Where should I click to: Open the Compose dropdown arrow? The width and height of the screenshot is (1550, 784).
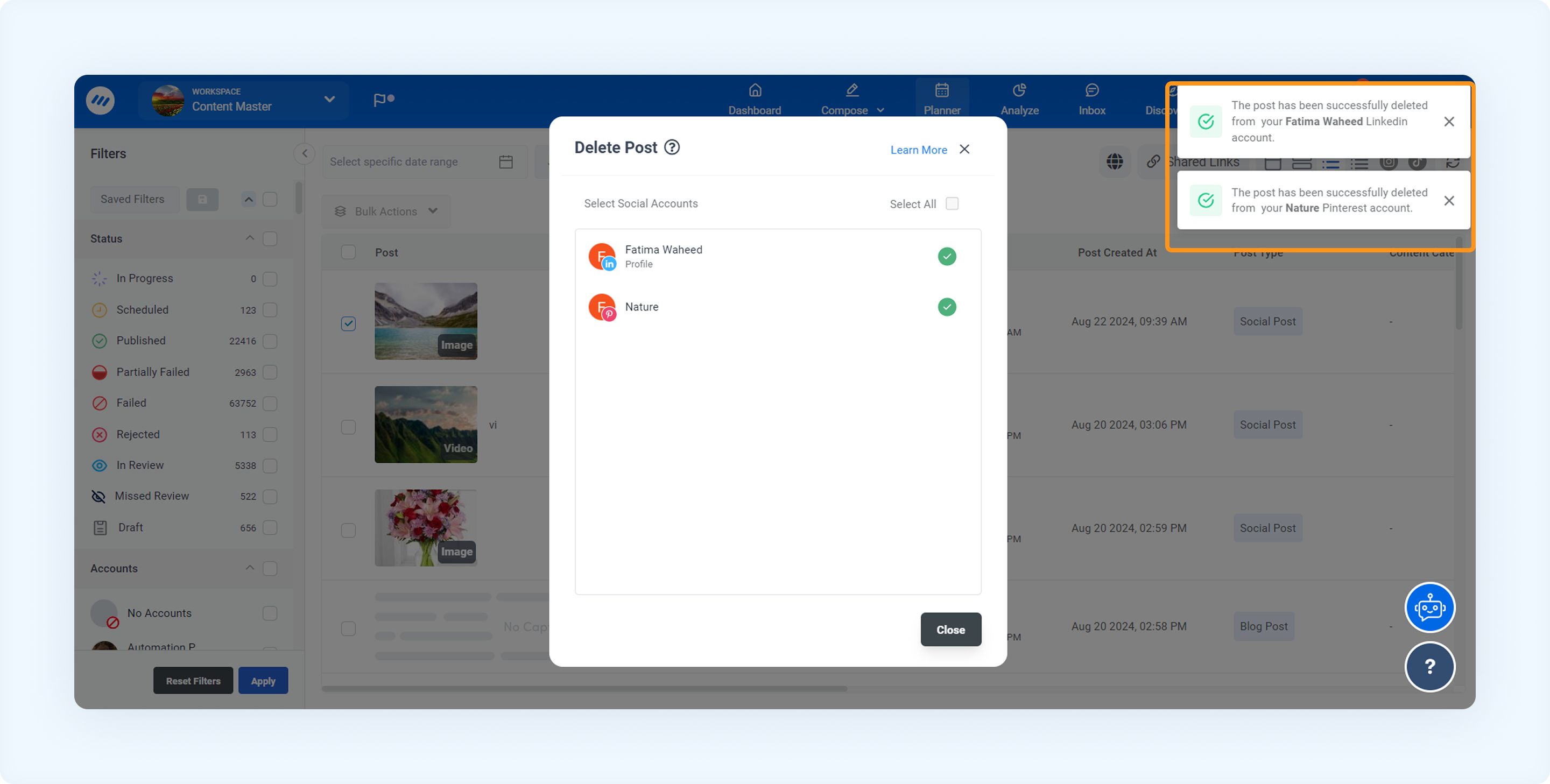tap(881, 110)
